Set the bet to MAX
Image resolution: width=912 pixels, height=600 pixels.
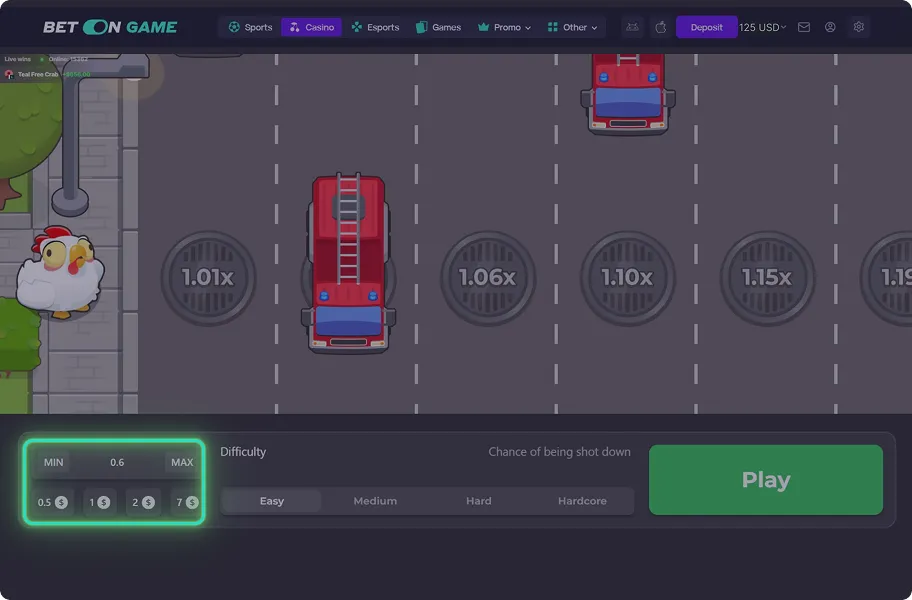coord(182,462)
